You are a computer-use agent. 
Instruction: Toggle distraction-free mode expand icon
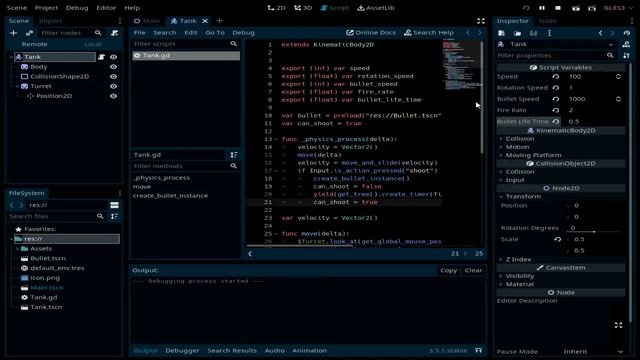click(x=481, y=21)
